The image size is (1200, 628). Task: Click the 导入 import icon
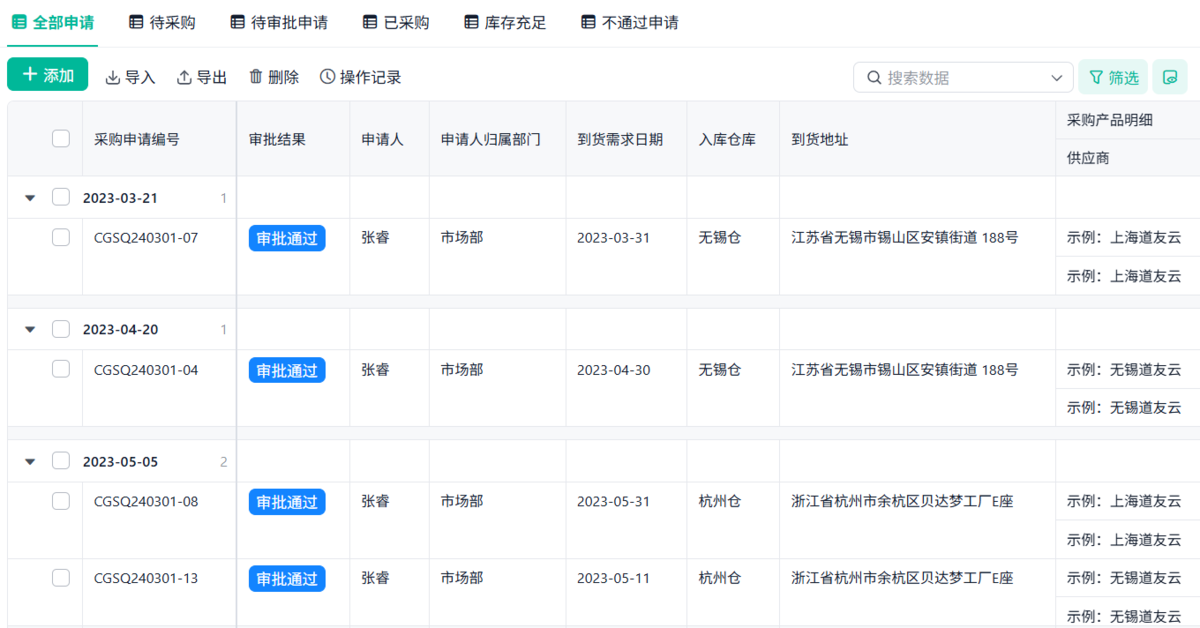click(113, 77)
